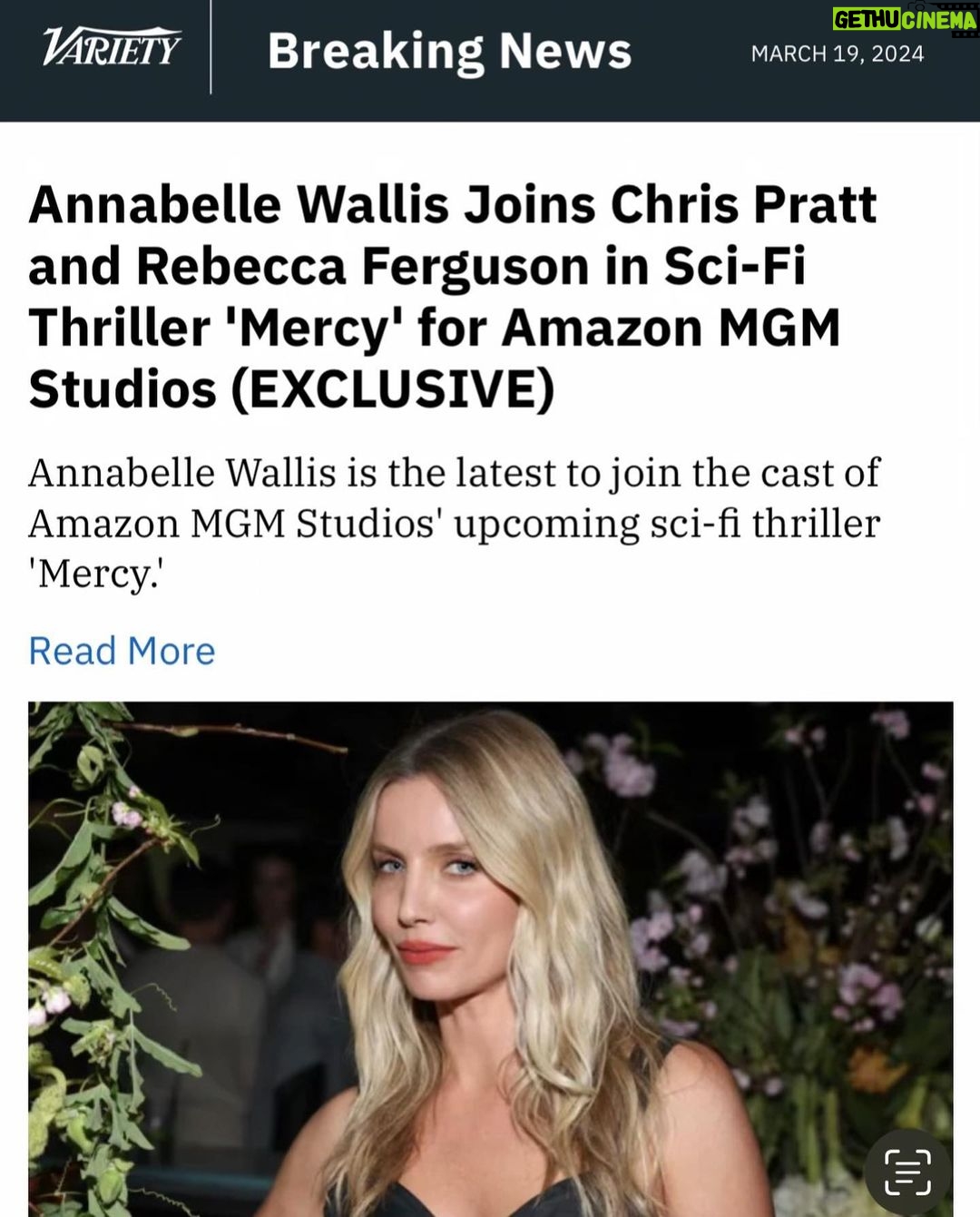The image size is (980, 1217).
Task: Open the Variety logo in header
Action: pyautogui.click(x=112, y=47)
